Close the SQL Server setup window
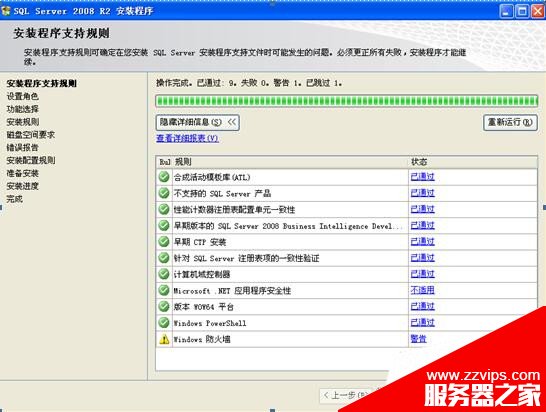546x412 pixels. pyautogui.click(x=538, y=11)
